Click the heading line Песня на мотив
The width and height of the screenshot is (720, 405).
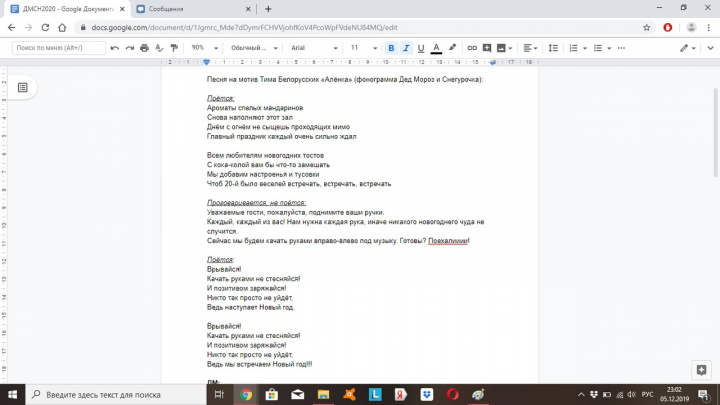click(345, 79)
